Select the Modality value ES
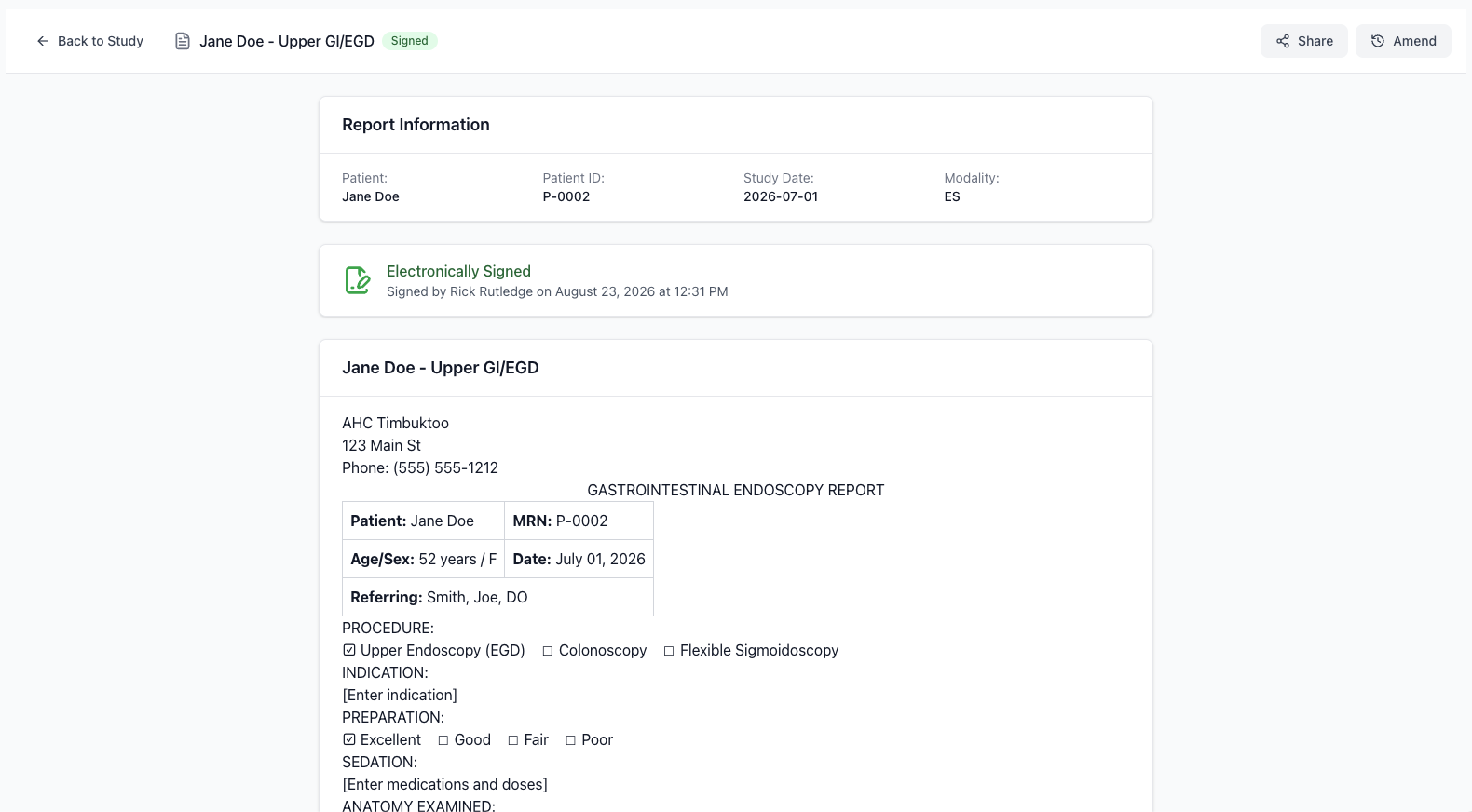 pyautogui.click(x=952, y=196)
